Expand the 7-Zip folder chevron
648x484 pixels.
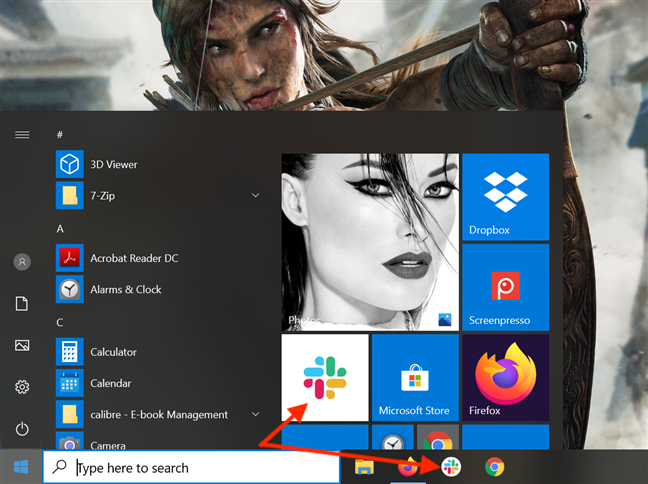point(255,196)
